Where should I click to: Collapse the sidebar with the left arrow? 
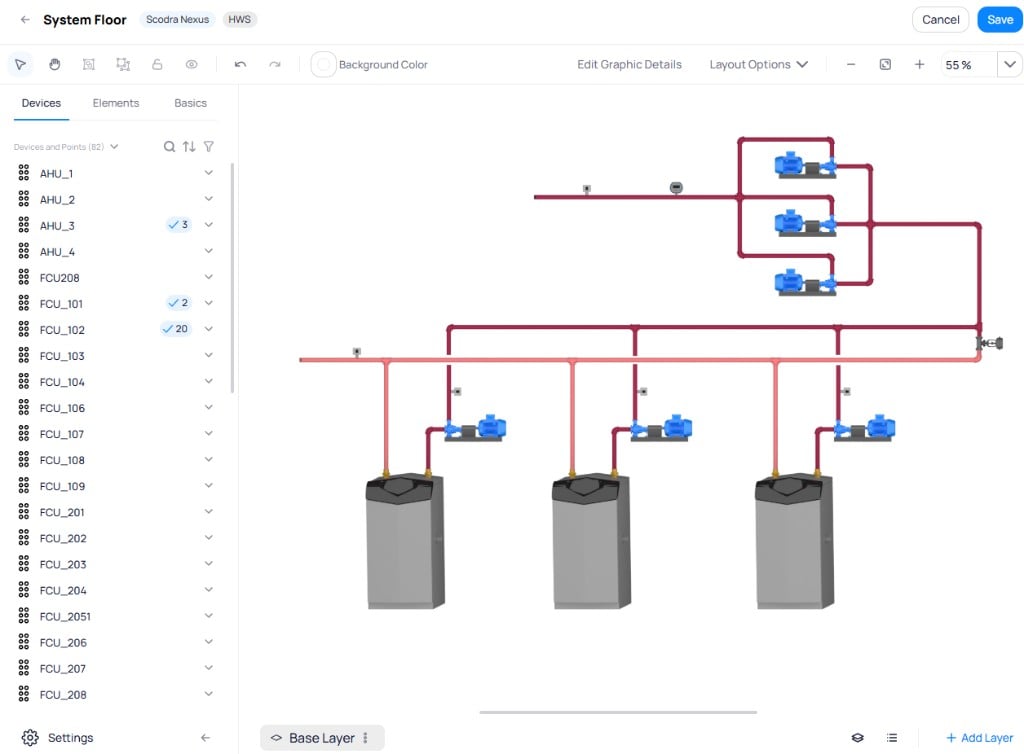coord(205,738)
